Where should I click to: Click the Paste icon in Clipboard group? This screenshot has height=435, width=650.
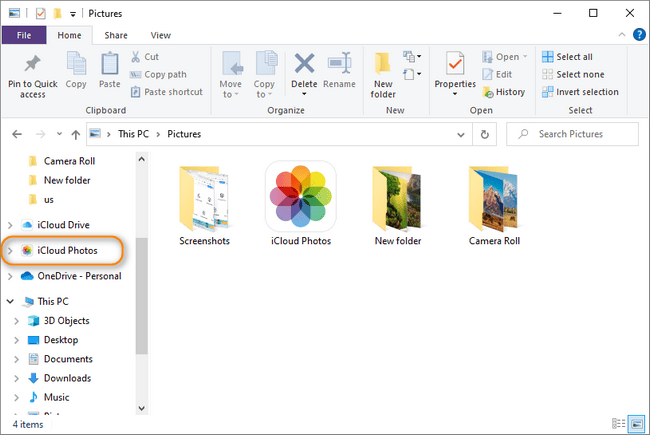point(108,66)
